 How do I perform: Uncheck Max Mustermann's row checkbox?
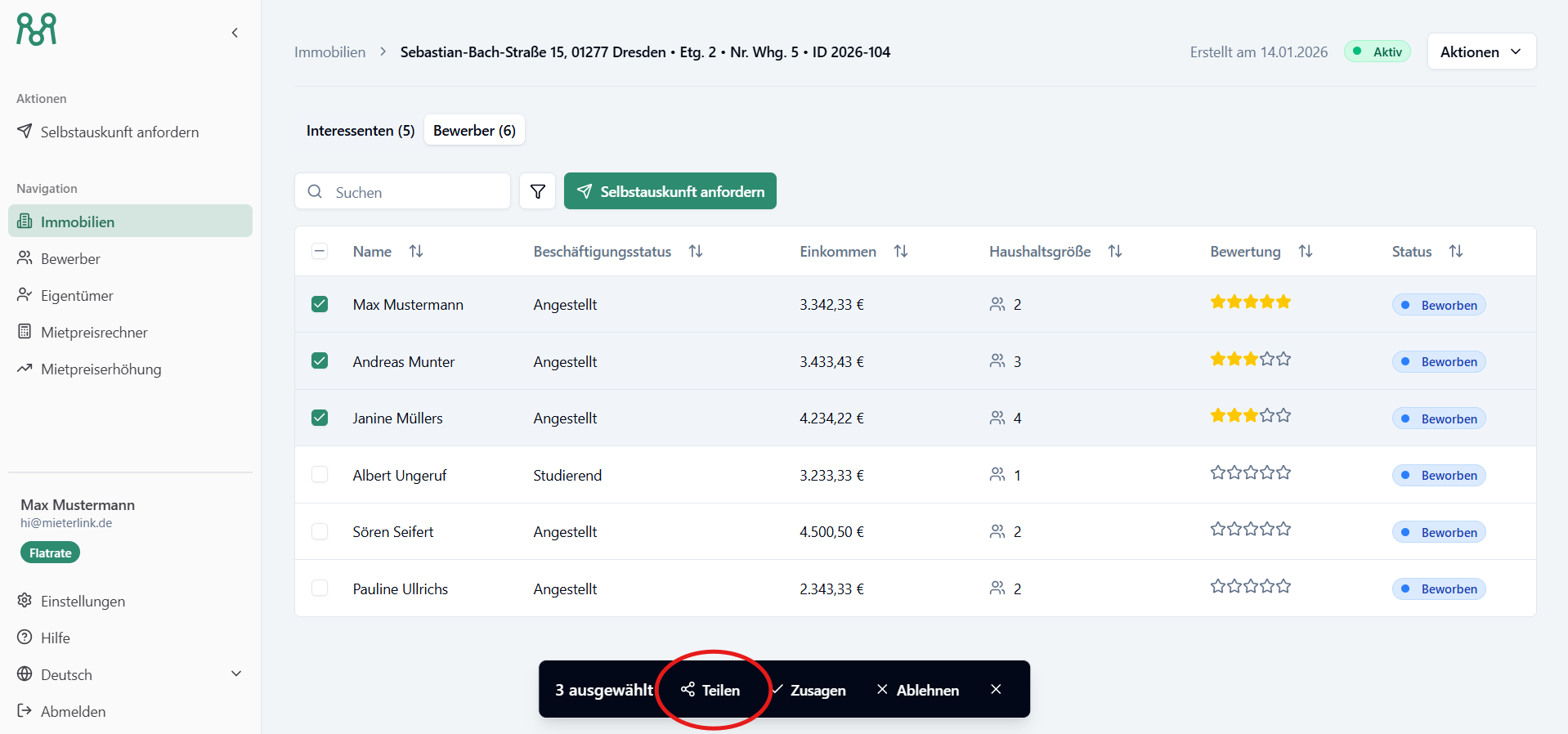[320, 304]
